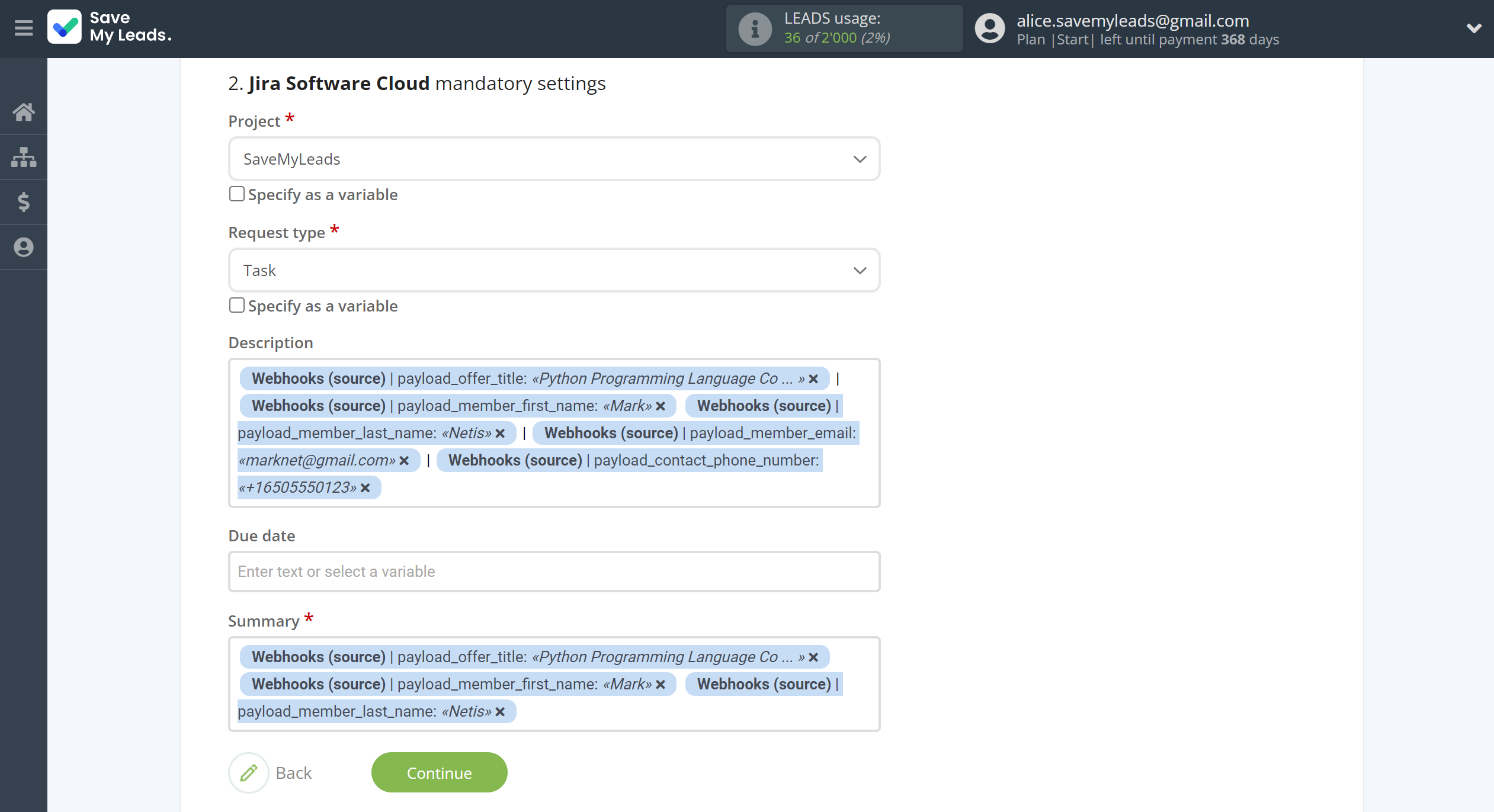Click into the Due date field

tap(554, 571)
